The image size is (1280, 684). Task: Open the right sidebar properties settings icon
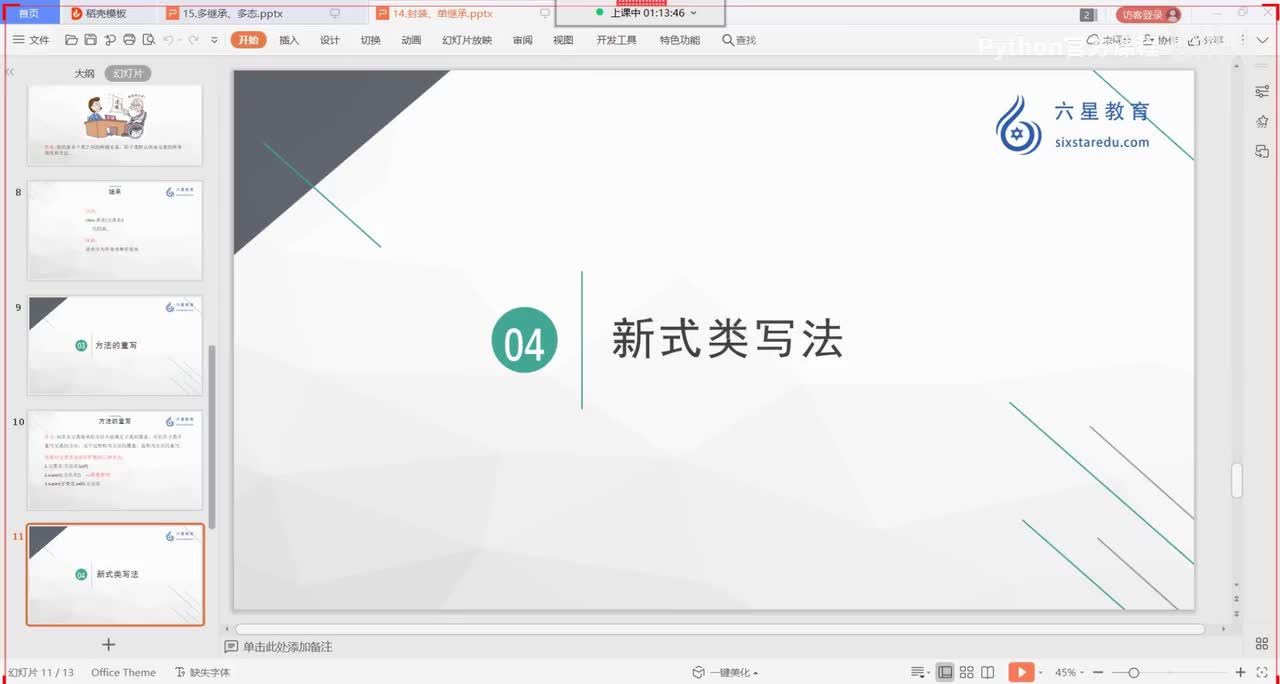click(x=1262, y=91)
